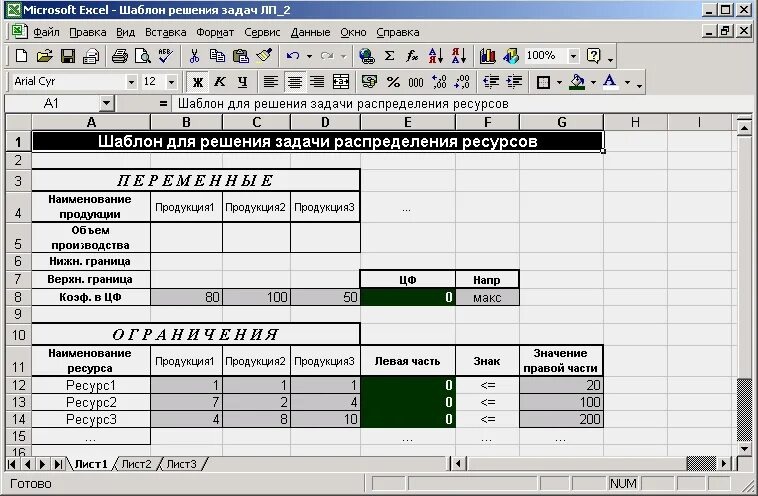Viewport: 758px width, 496px height.
Task: Undo the last action
Action: pyautogui.click(x=293, y=56)
